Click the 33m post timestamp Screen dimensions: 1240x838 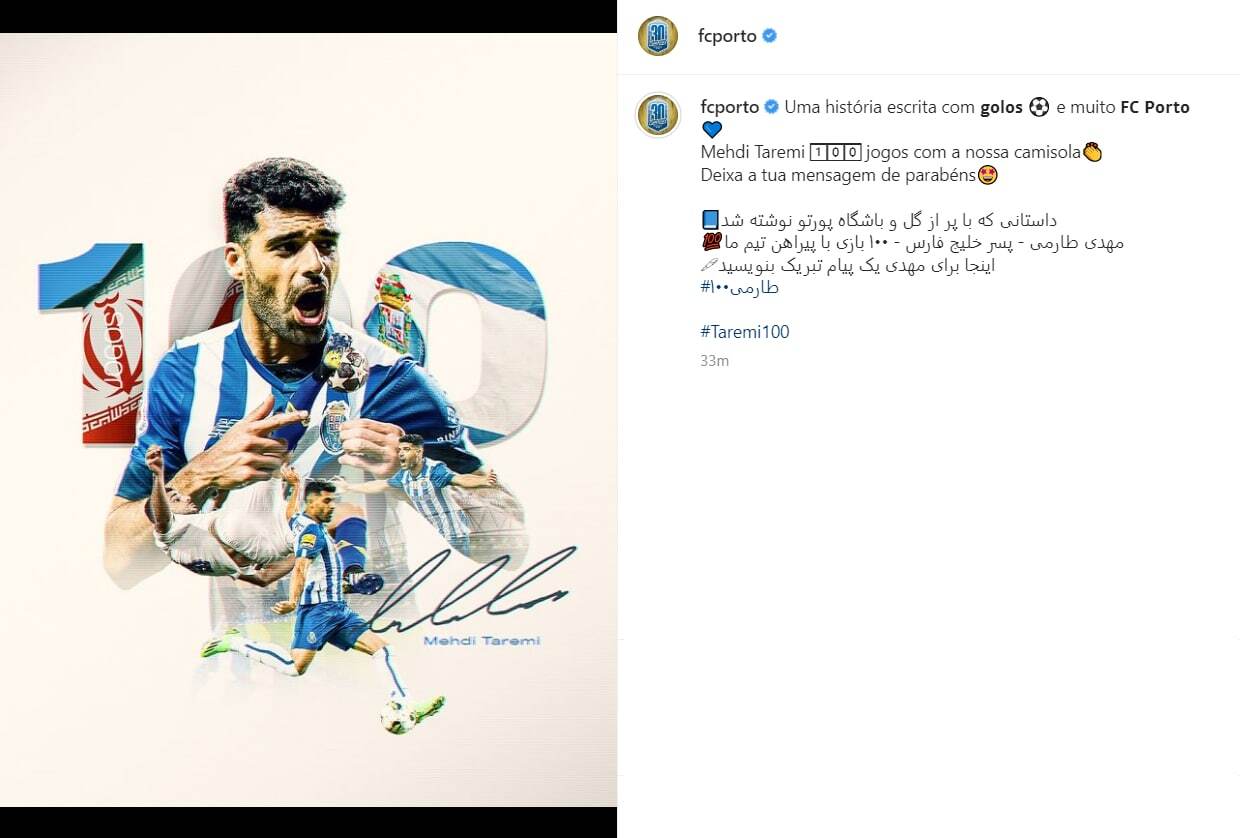coord(715,361)
